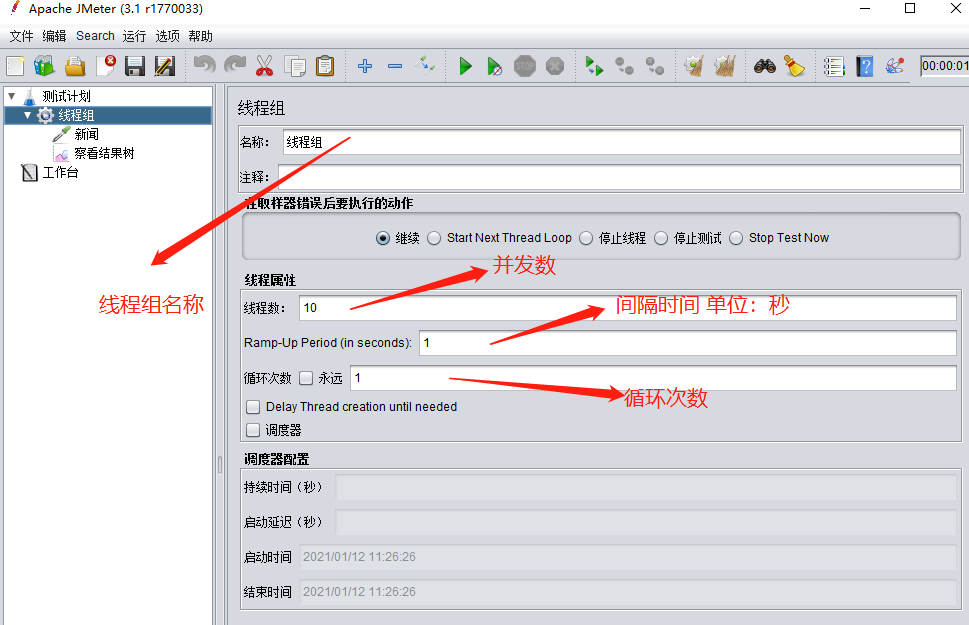Open the 帮助 menu
The image size is (969, 625).
click(x=200, y=36)
